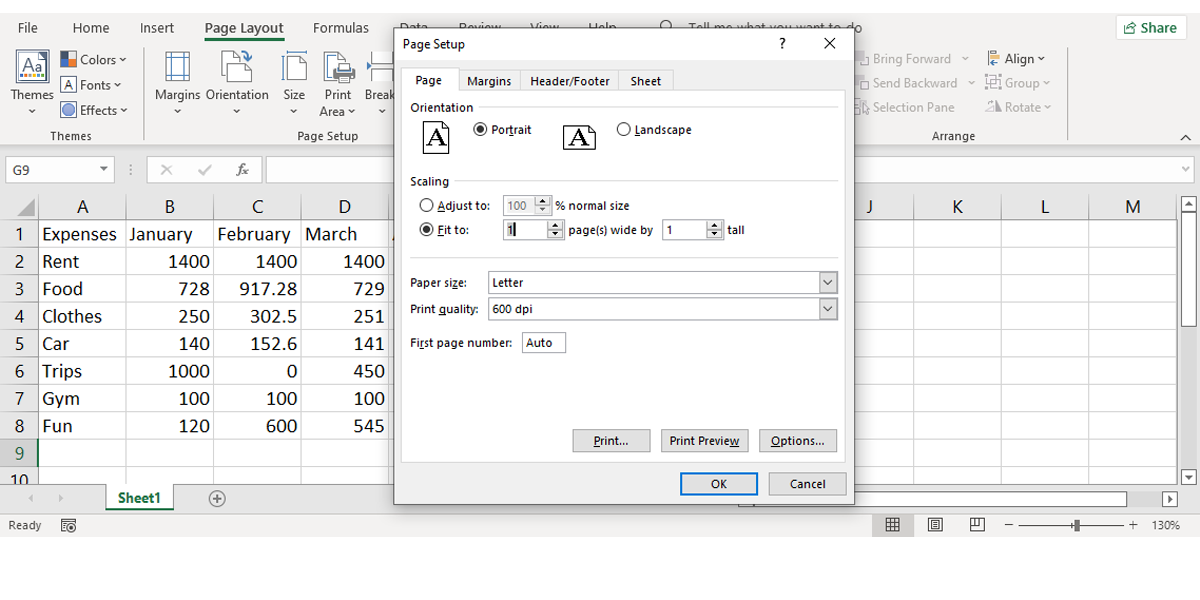Collapse the ribbon with the caret icon
1200x600 pixels.
tap(1186, 136)
